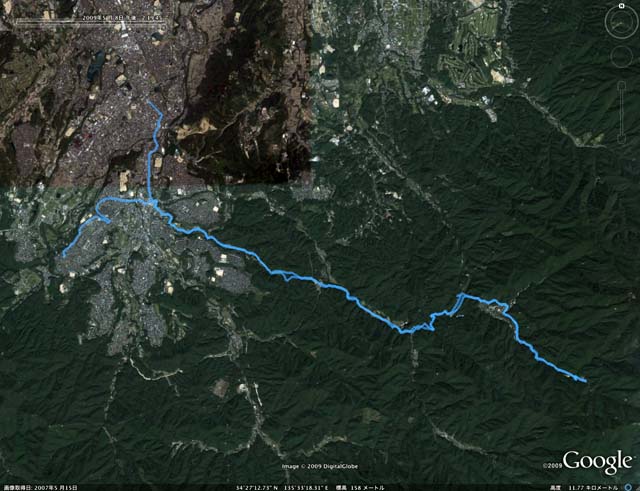This screenshot has height=491, width=640.
Task: Pan right using Move joystick's right arrow
Action: [x=632, y=56]
